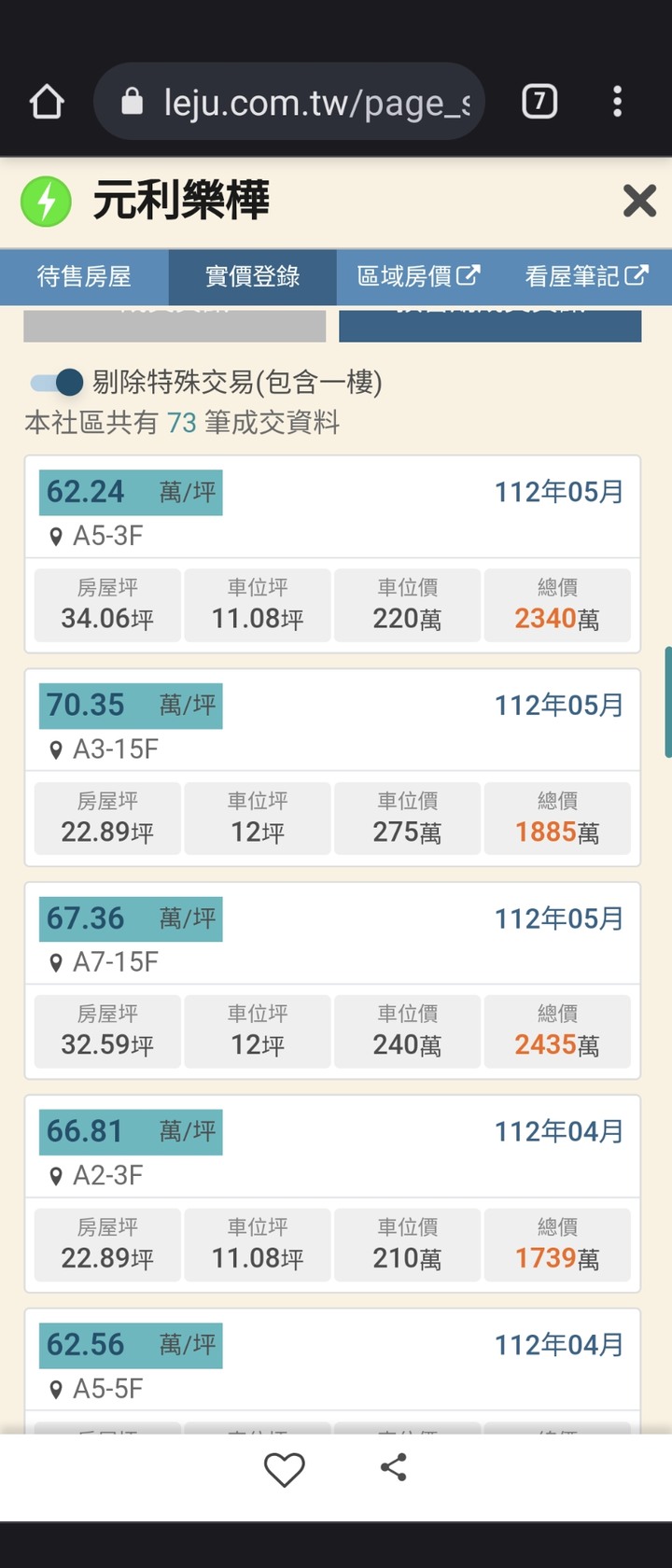The height and width of the screenshot is (1568, 672).
Task: Select the 實價登錄 tab
Action: pos(252,276)
